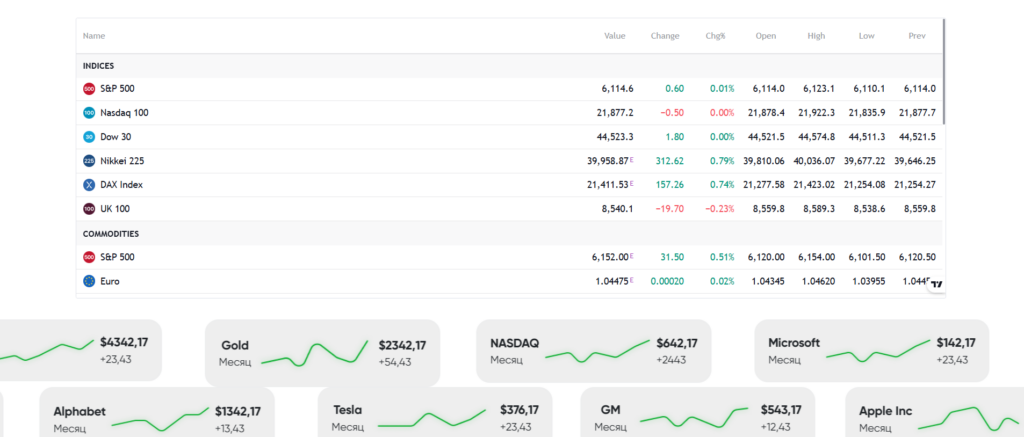Open the DAX Index symbol link
This screenshot has height=437, width=1024.
tap(123, 185)
